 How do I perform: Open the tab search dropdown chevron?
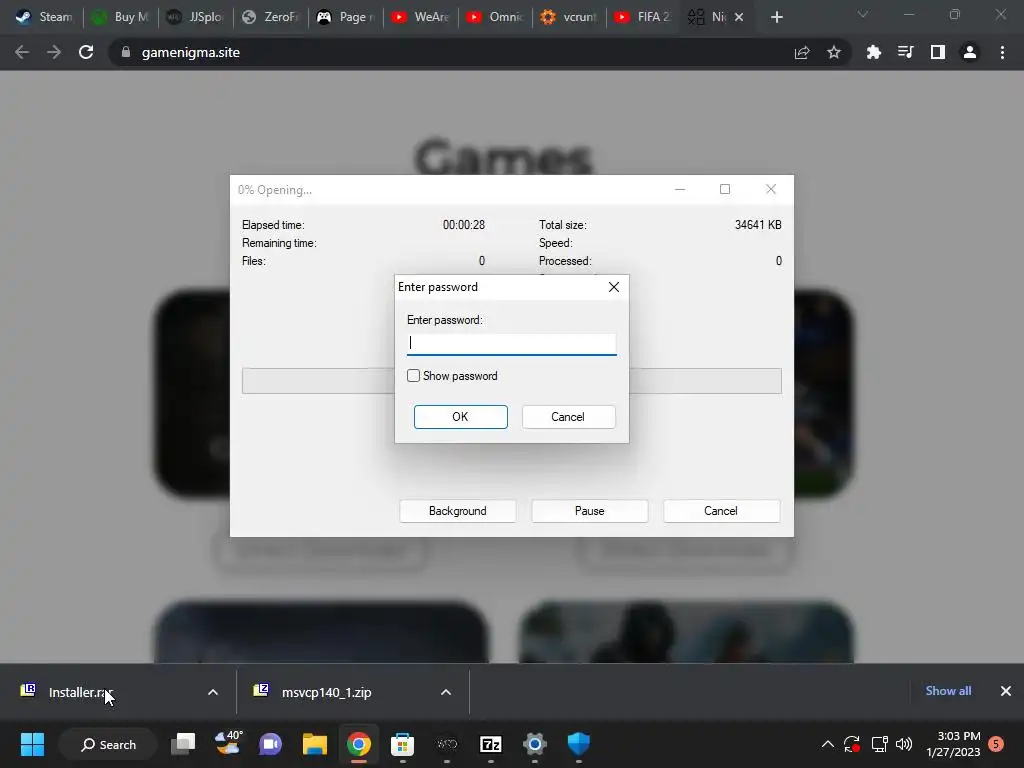tap(863, 14)
